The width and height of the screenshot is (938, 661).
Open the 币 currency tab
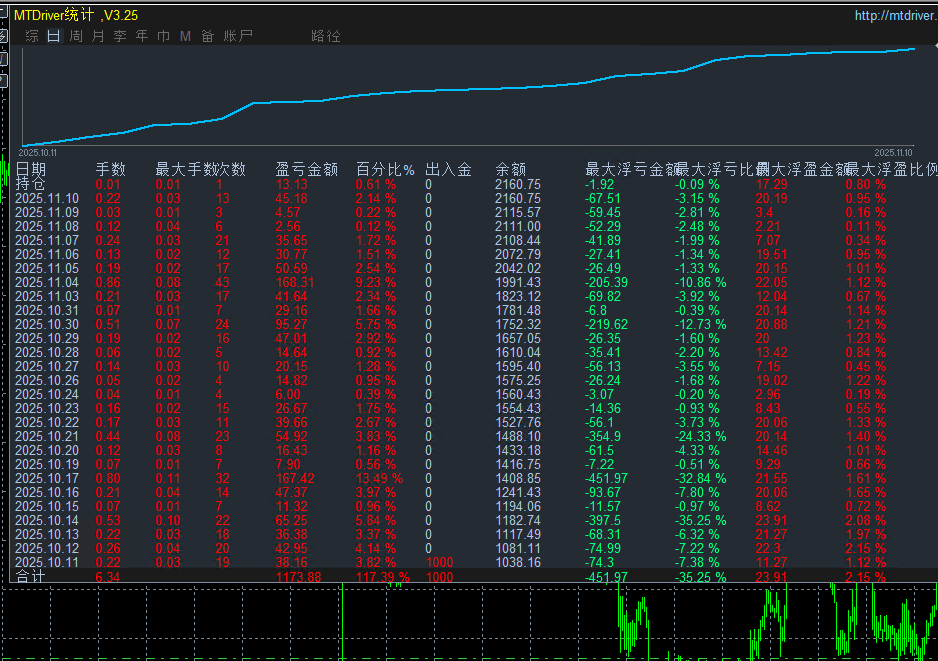[163, 36]
